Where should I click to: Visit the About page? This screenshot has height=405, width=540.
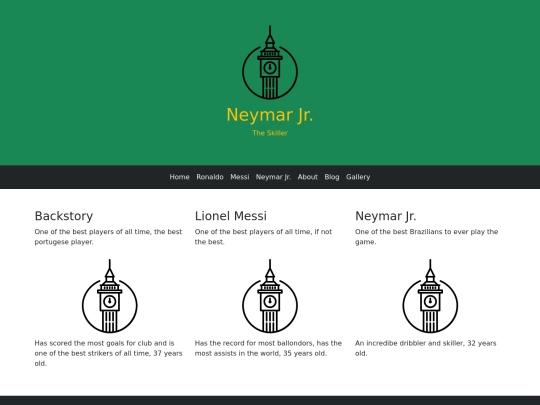pos(308,177)
